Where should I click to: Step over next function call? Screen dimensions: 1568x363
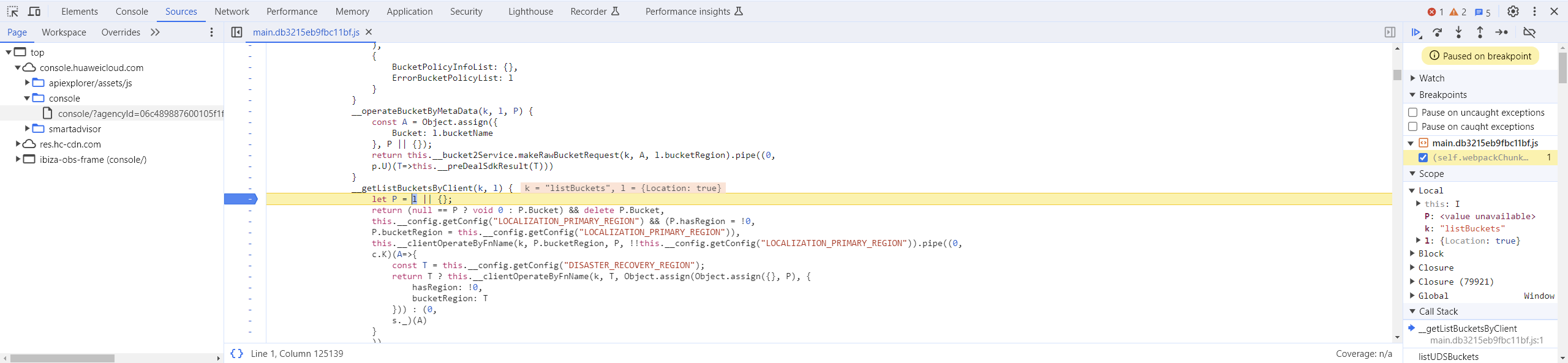point(1437,32)
